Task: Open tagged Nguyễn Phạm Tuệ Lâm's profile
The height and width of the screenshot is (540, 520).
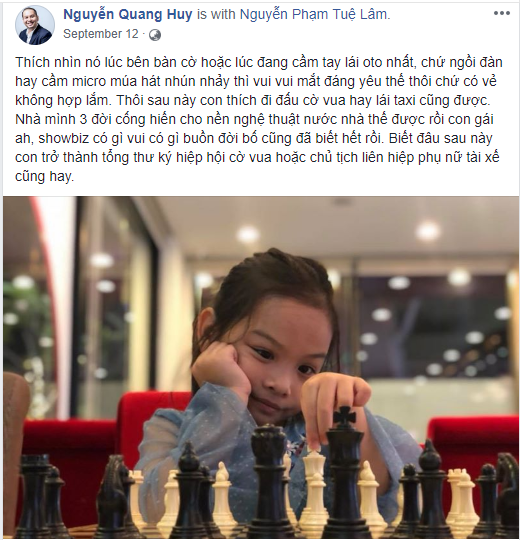Action: [x=315, y=14]
